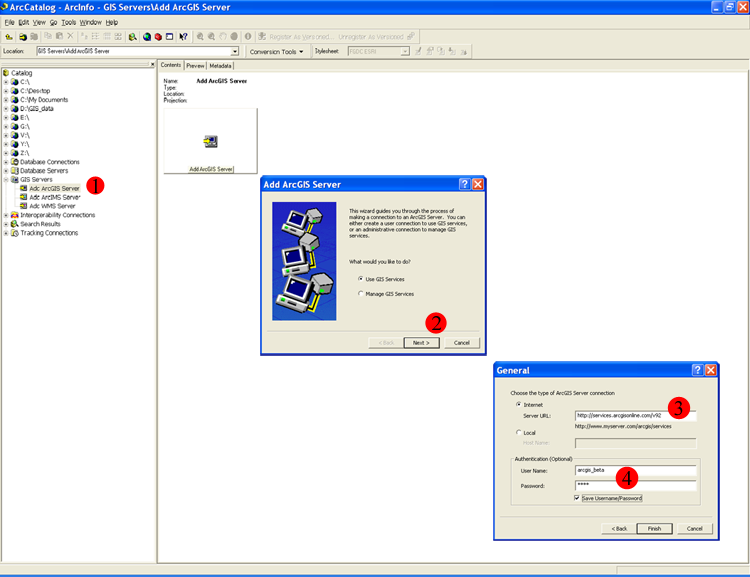Expand the C:\ drive tree node

pyautogui.click(x=6, y=82)
